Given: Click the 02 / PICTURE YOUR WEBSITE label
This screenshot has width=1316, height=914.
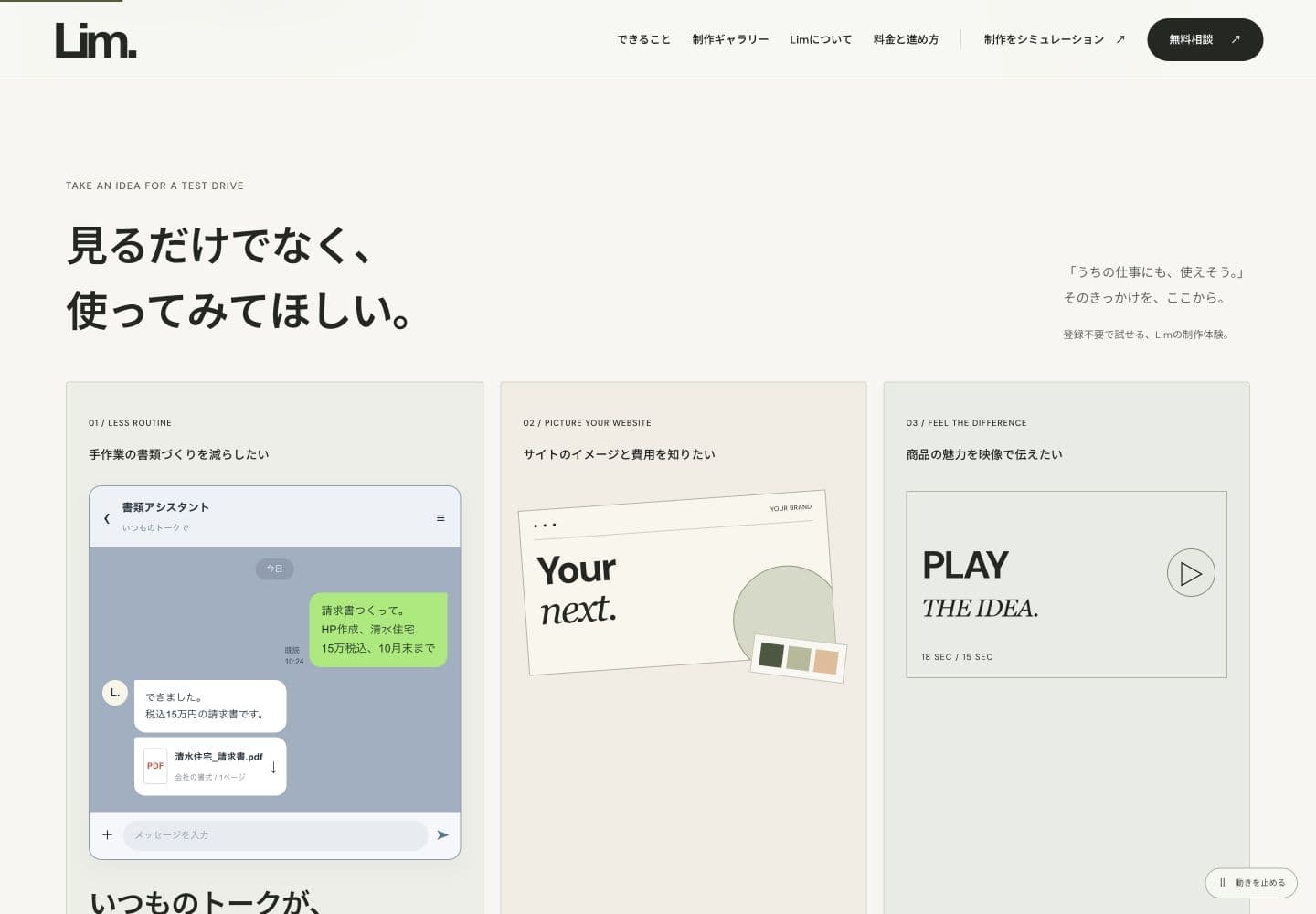Looking at the screenshot, I should 587,423.
